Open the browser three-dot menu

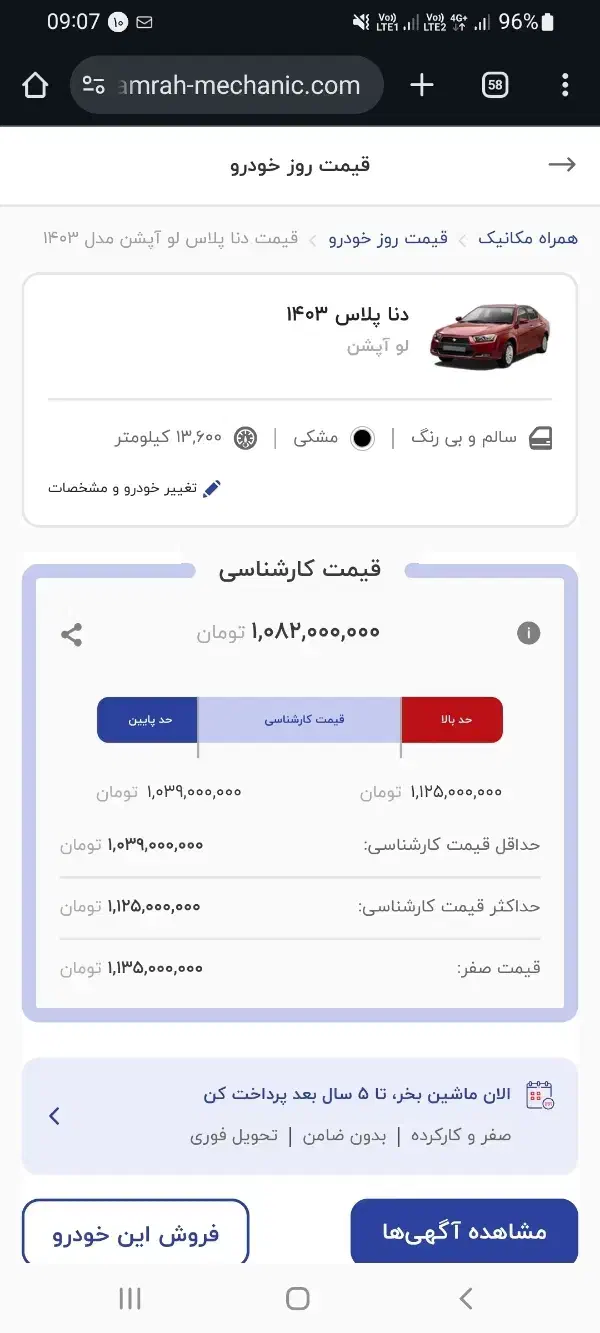[567, 85]
